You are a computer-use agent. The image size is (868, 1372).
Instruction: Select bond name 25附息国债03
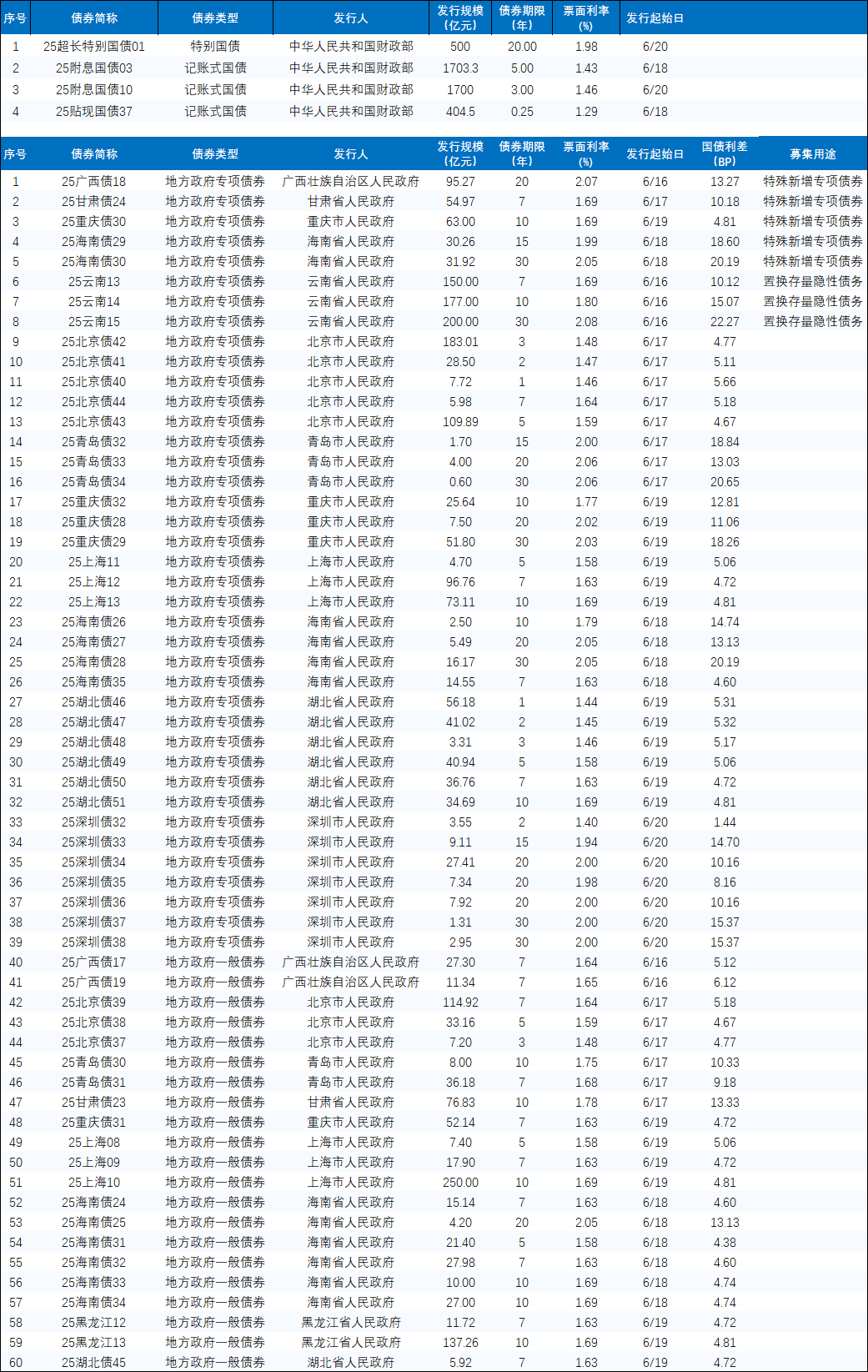94,68
